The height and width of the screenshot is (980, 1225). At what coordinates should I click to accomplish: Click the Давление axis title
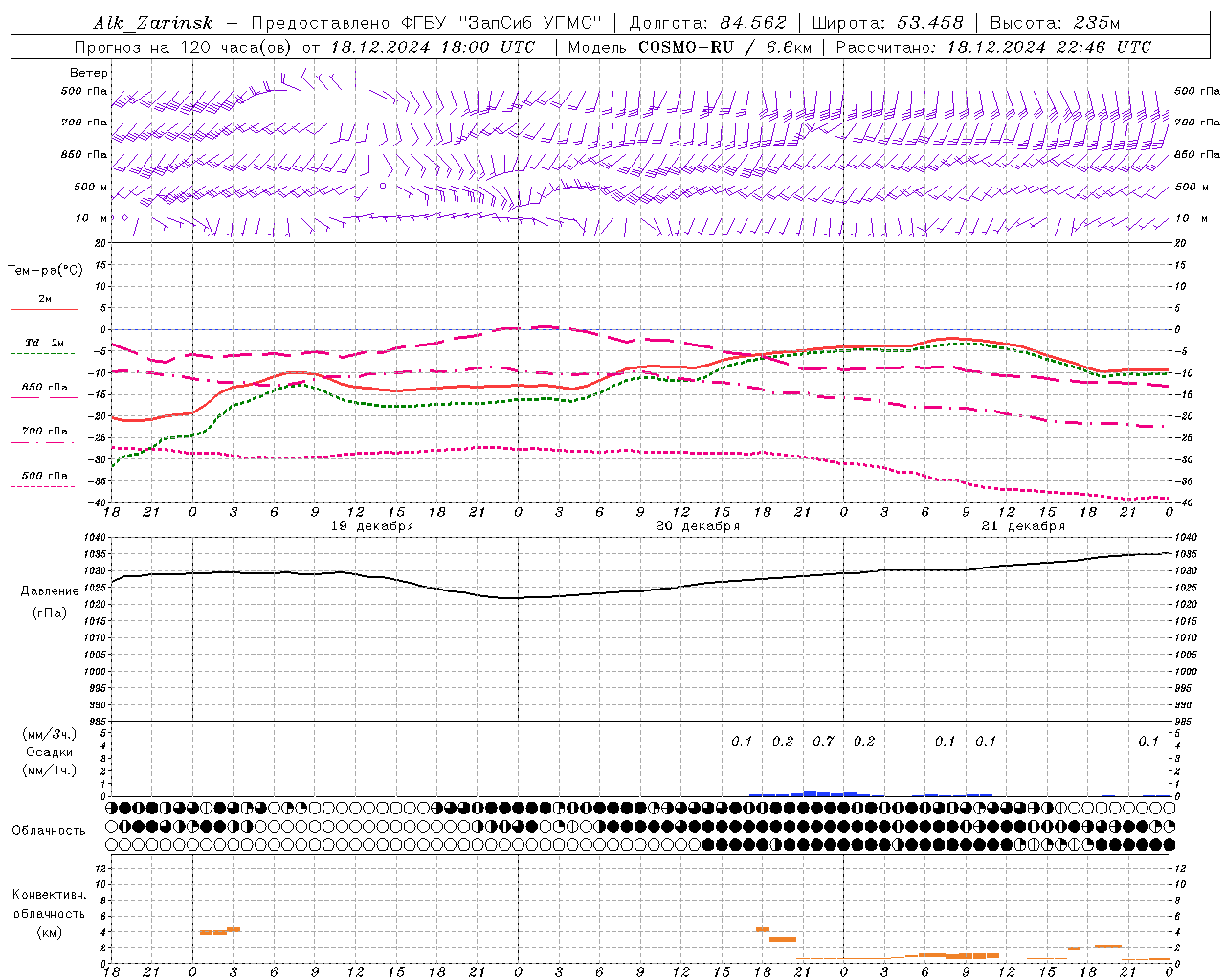[50, 591]
